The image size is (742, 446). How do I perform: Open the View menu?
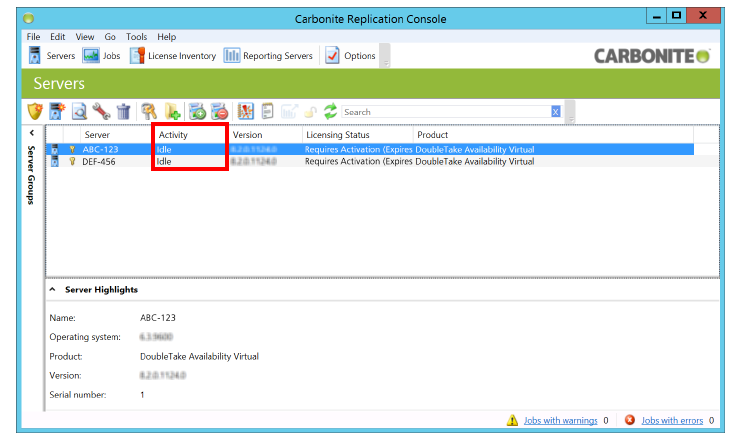coord(85,36)
